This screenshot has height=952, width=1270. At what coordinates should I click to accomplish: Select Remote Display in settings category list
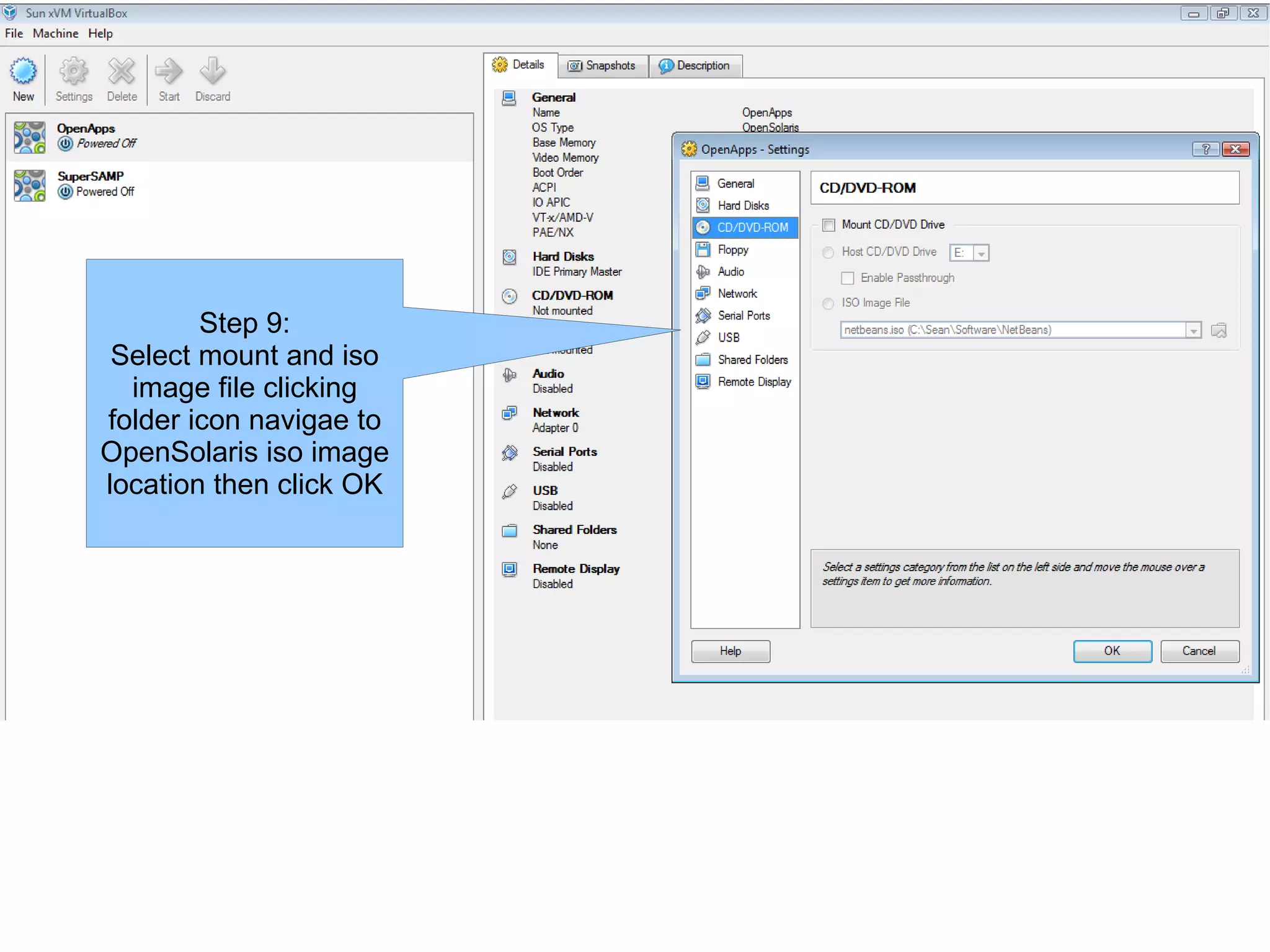pos(744,382)
